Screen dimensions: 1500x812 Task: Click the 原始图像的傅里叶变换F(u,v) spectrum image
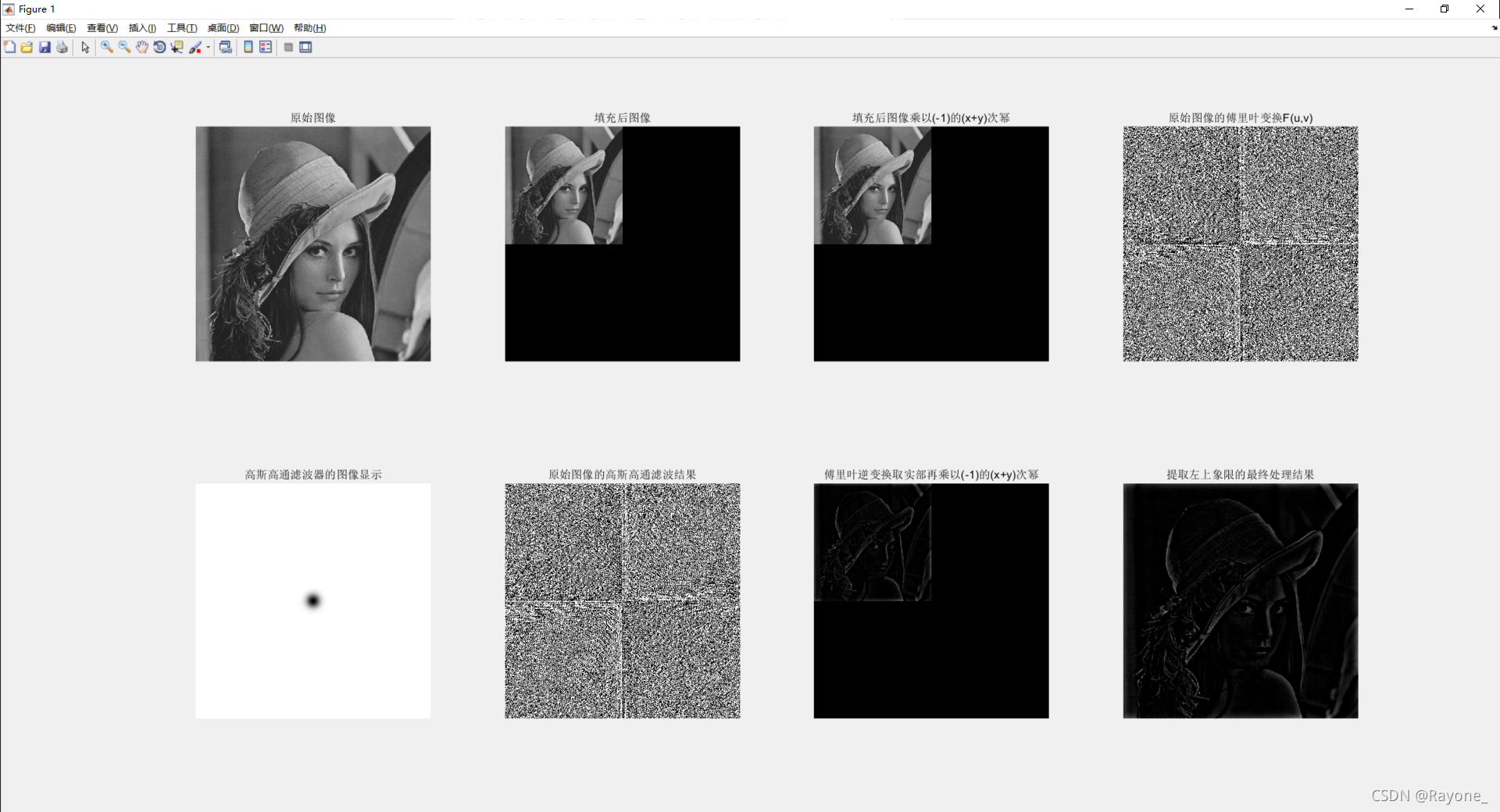1241,244
